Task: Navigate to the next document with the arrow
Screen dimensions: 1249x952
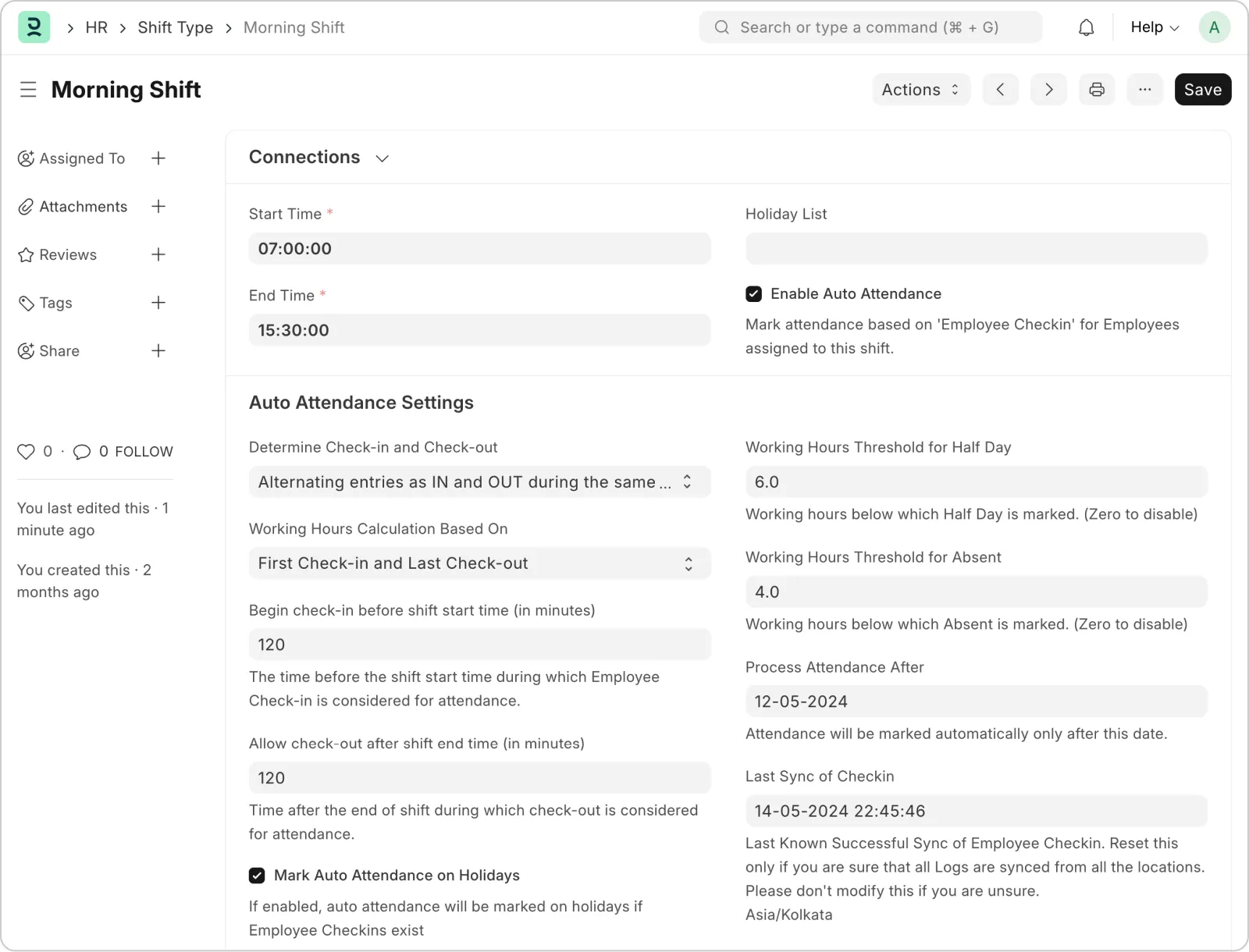Action: pyautogui.click(x=1049, y=89)
